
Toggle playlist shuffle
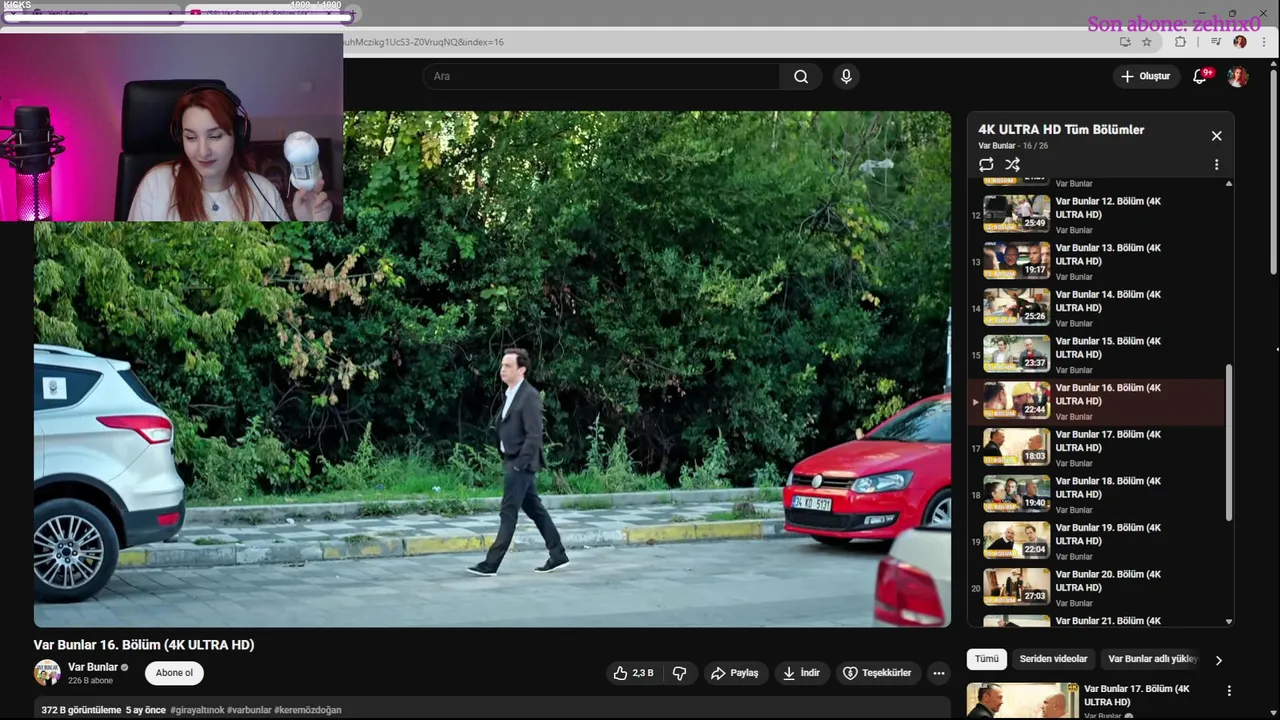(x=1012, y=164)
